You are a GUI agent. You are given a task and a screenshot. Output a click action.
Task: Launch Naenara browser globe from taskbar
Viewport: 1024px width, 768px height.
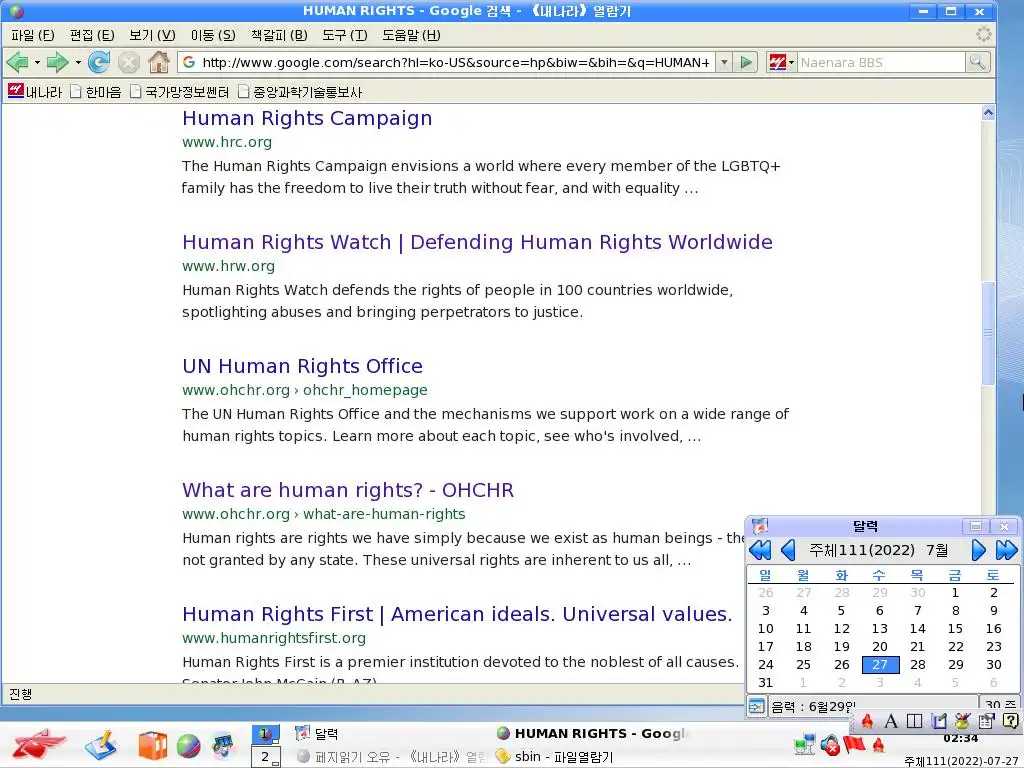pos(189,746)
